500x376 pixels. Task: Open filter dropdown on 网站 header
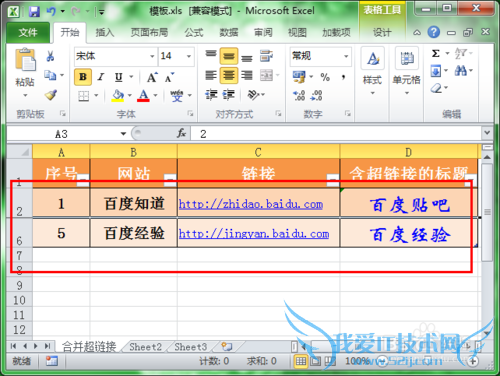[170, 179]
